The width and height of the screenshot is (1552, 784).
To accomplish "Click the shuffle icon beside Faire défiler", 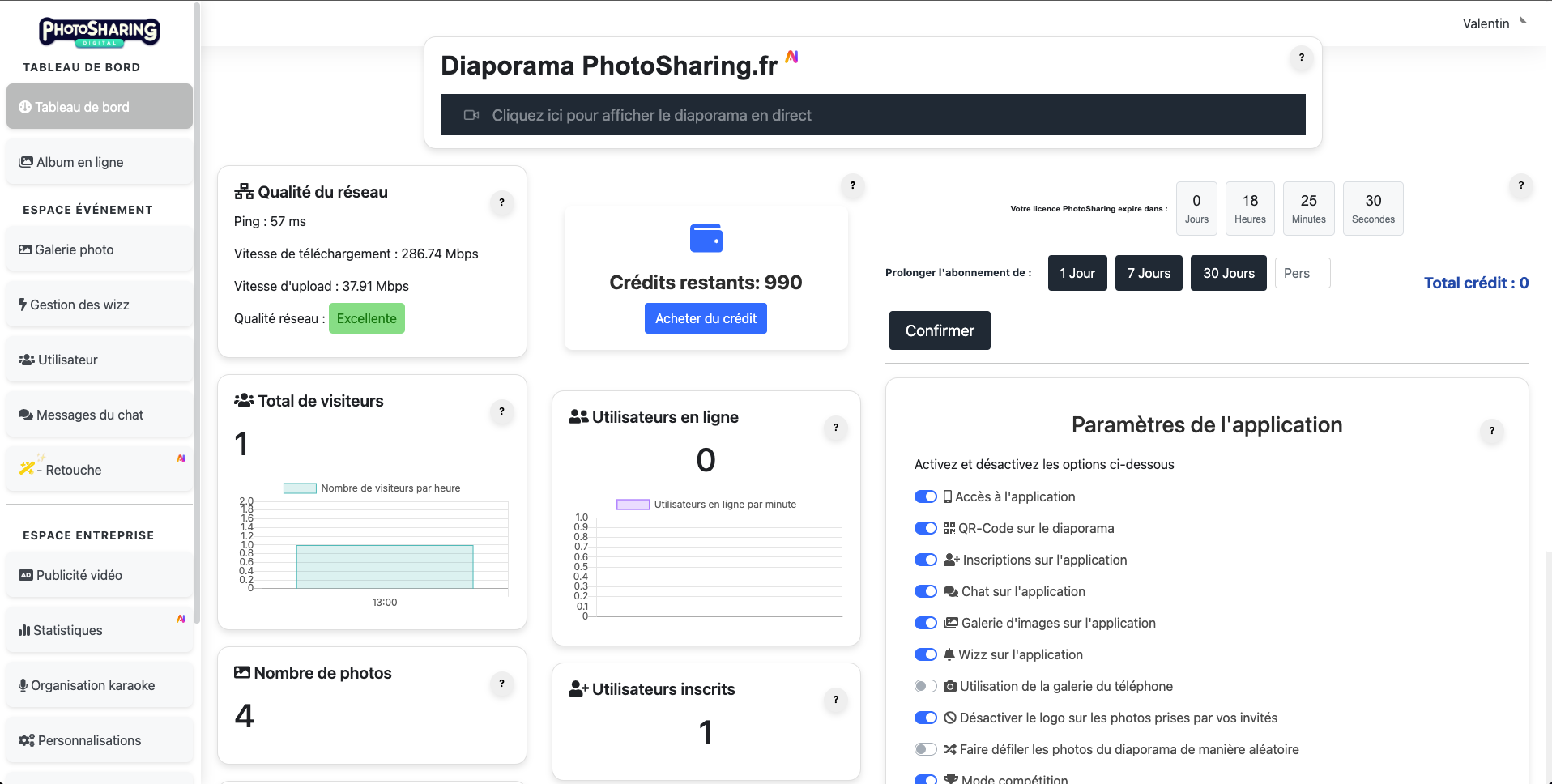I will (950, 749).
